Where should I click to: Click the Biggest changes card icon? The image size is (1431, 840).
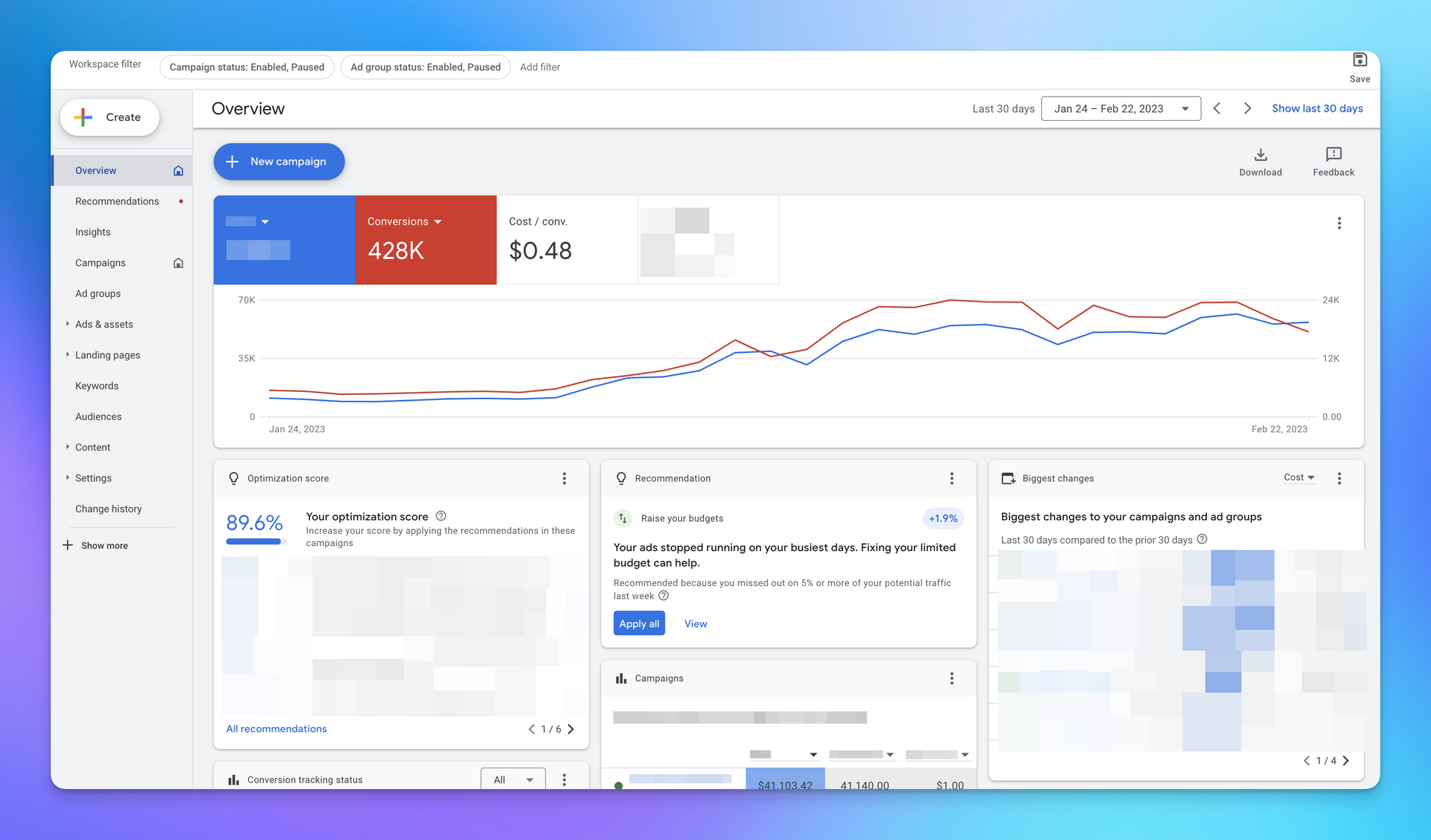1008,479
